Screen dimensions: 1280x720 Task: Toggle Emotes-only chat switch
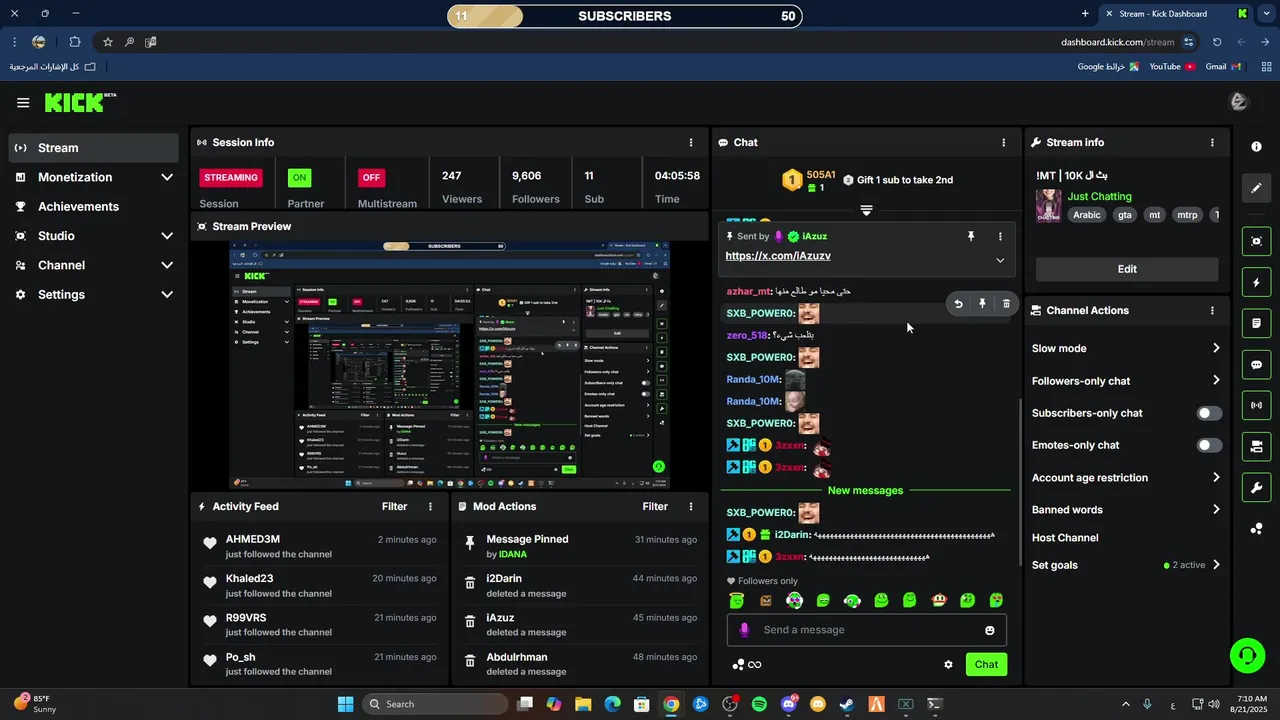[x=1209, y=445]
